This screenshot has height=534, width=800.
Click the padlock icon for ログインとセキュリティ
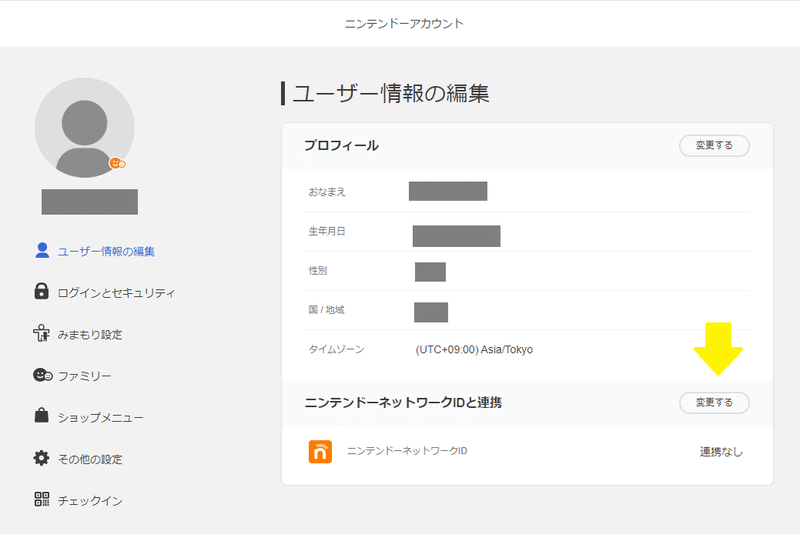tap(41, 291)
